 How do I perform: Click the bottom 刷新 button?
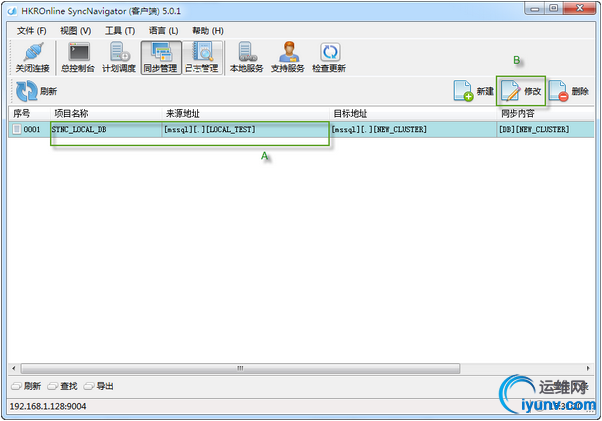(x=26, y=386)
